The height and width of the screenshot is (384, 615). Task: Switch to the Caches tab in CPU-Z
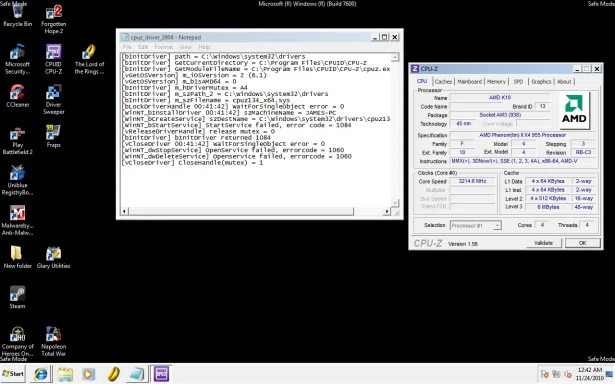(x=443, y=82)
